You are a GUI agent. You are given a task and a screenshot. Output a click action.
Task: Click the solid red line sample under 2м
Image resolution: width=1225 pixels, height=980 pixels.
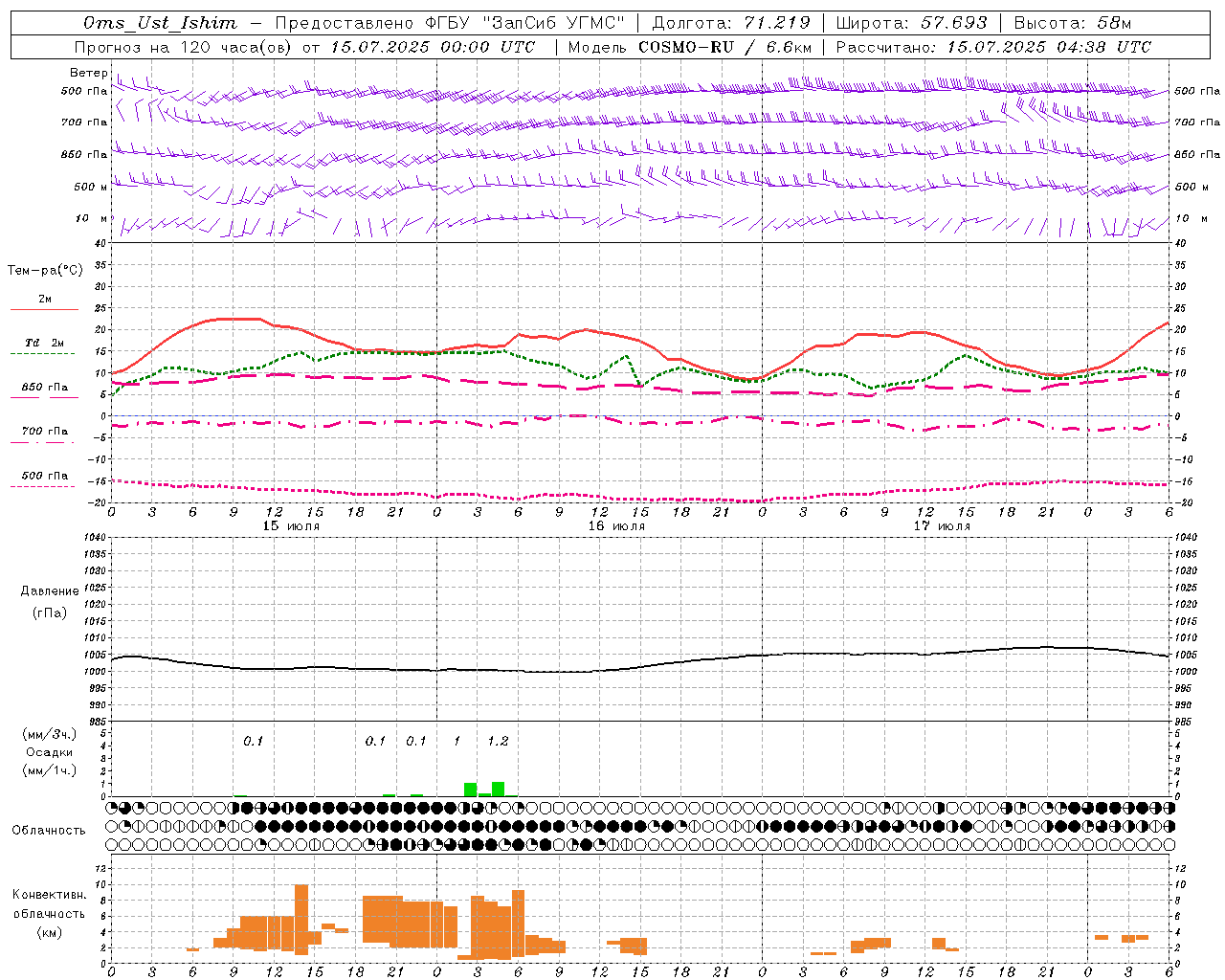point(44,310)
